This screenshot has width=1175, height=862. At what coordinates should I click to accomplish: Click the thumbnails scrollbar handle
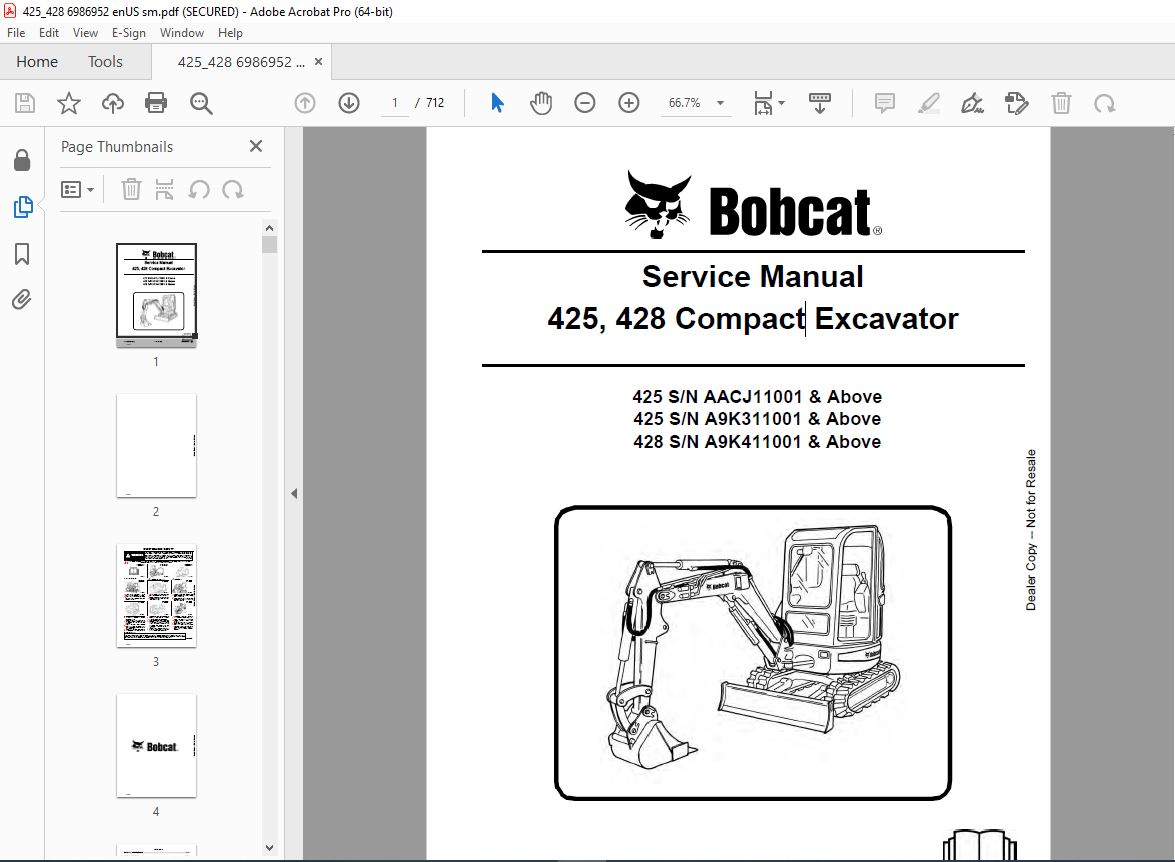pyautogui.click(x=270, y=244)
